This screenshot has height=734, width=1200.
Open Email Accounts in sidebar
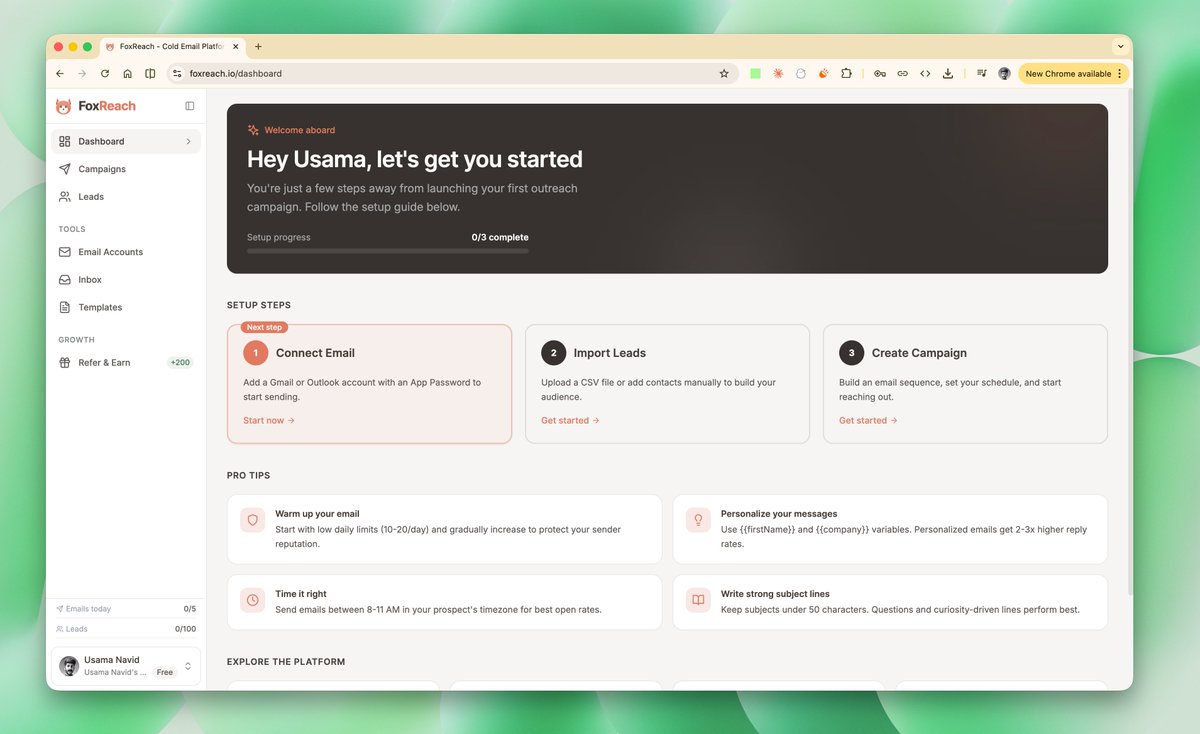click(126, 252)
